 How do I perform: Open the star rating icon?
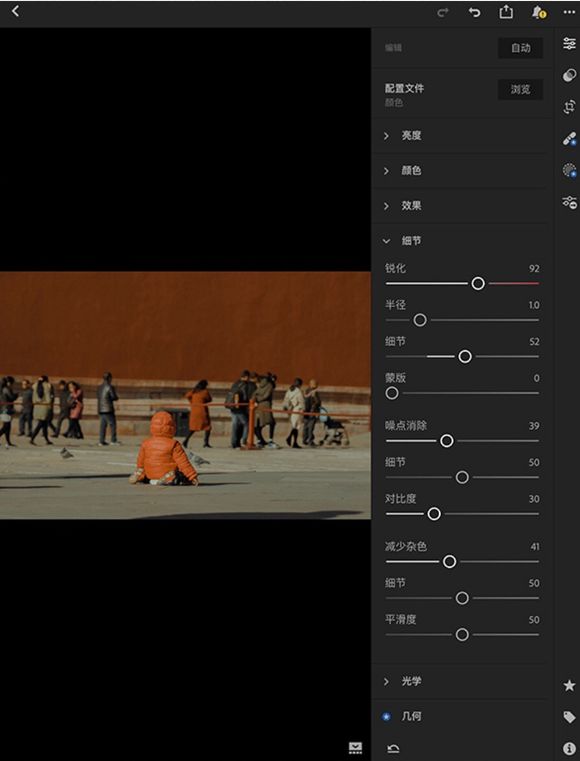coord(569,685)
